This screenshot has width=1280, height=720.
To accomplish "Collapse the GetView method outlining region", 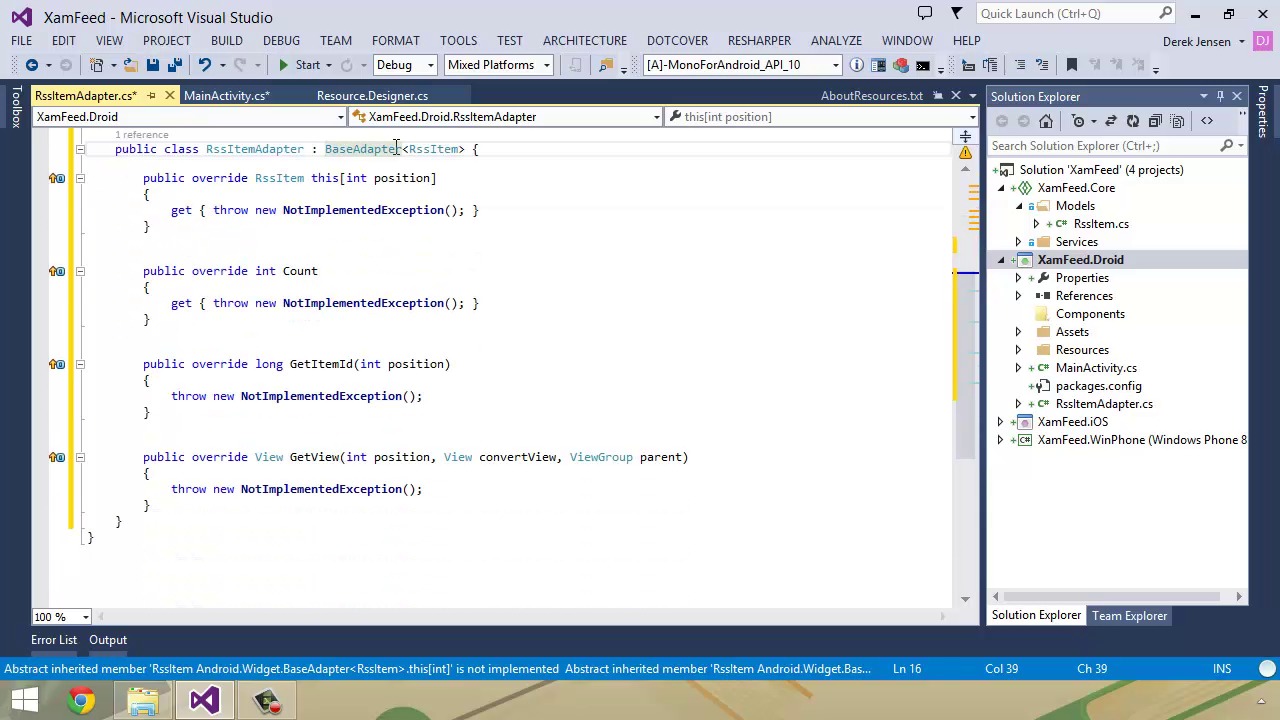I will tap(80, 457).
